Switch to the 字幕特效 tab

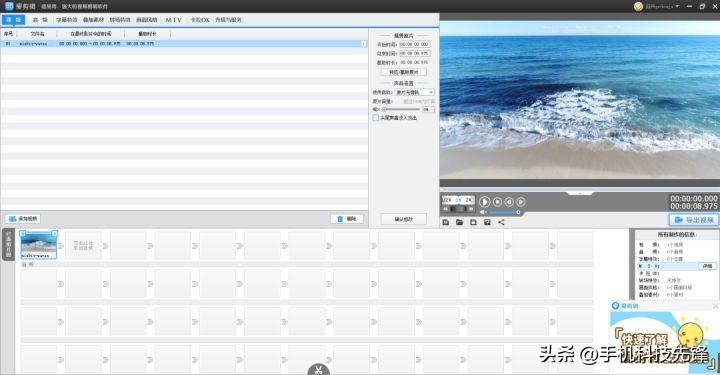point(67,20)
